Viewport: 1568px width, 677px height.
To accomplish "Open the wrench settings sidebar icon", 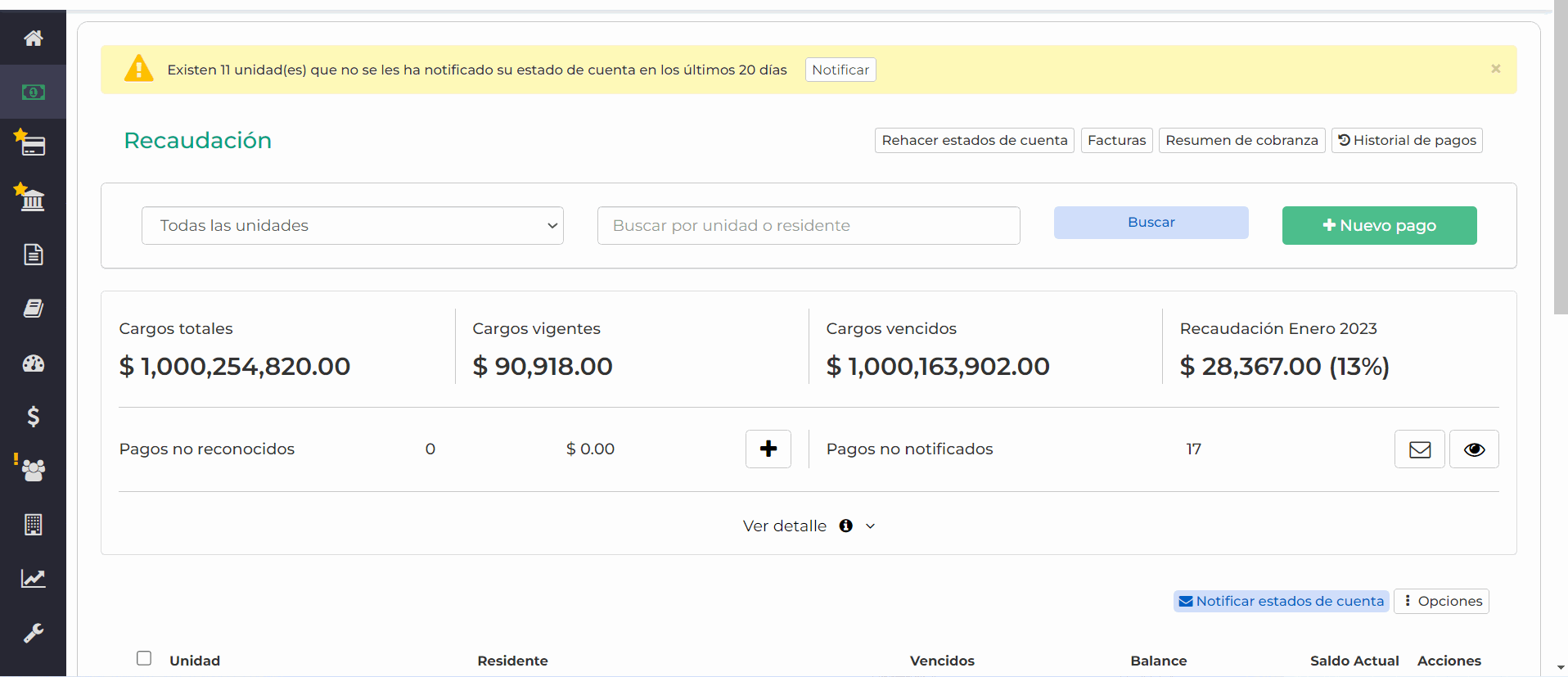I will click(33, 633).
